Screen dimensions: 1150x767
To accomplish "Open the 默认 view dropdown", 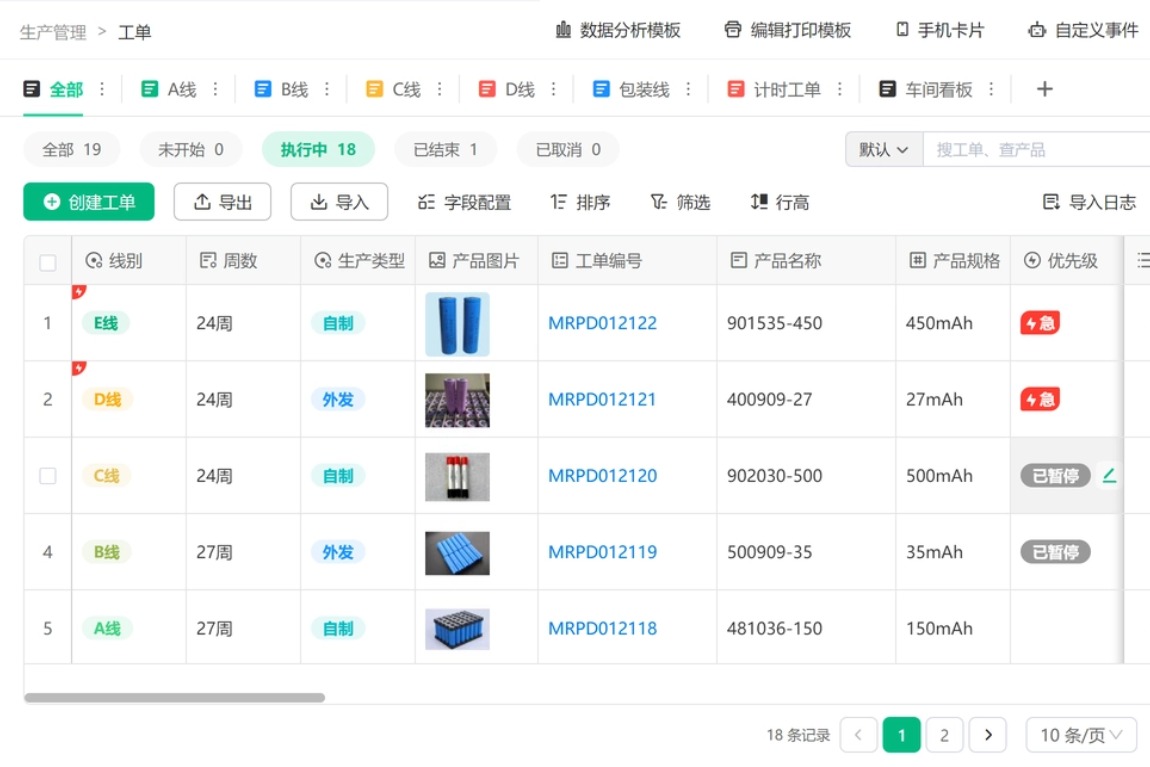I will 883,148.
